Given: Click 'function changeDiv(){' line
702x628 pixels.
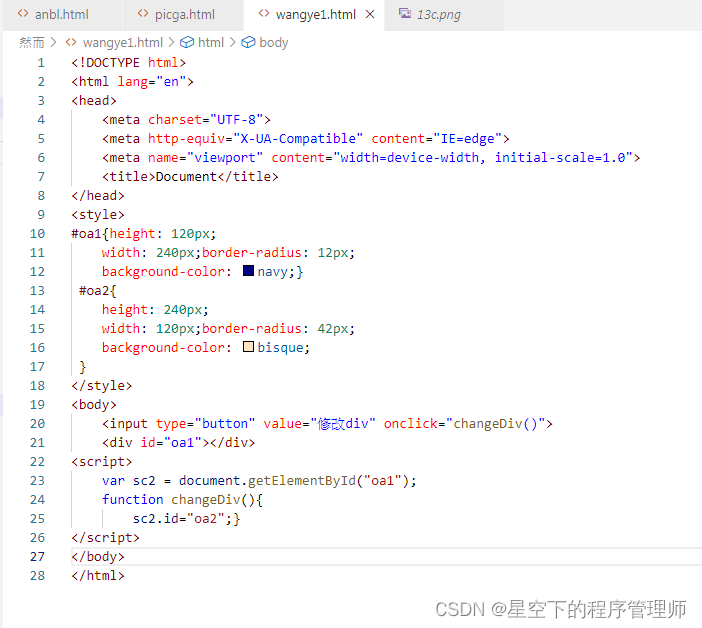Looking at the screenshot, I should (183, 500).
